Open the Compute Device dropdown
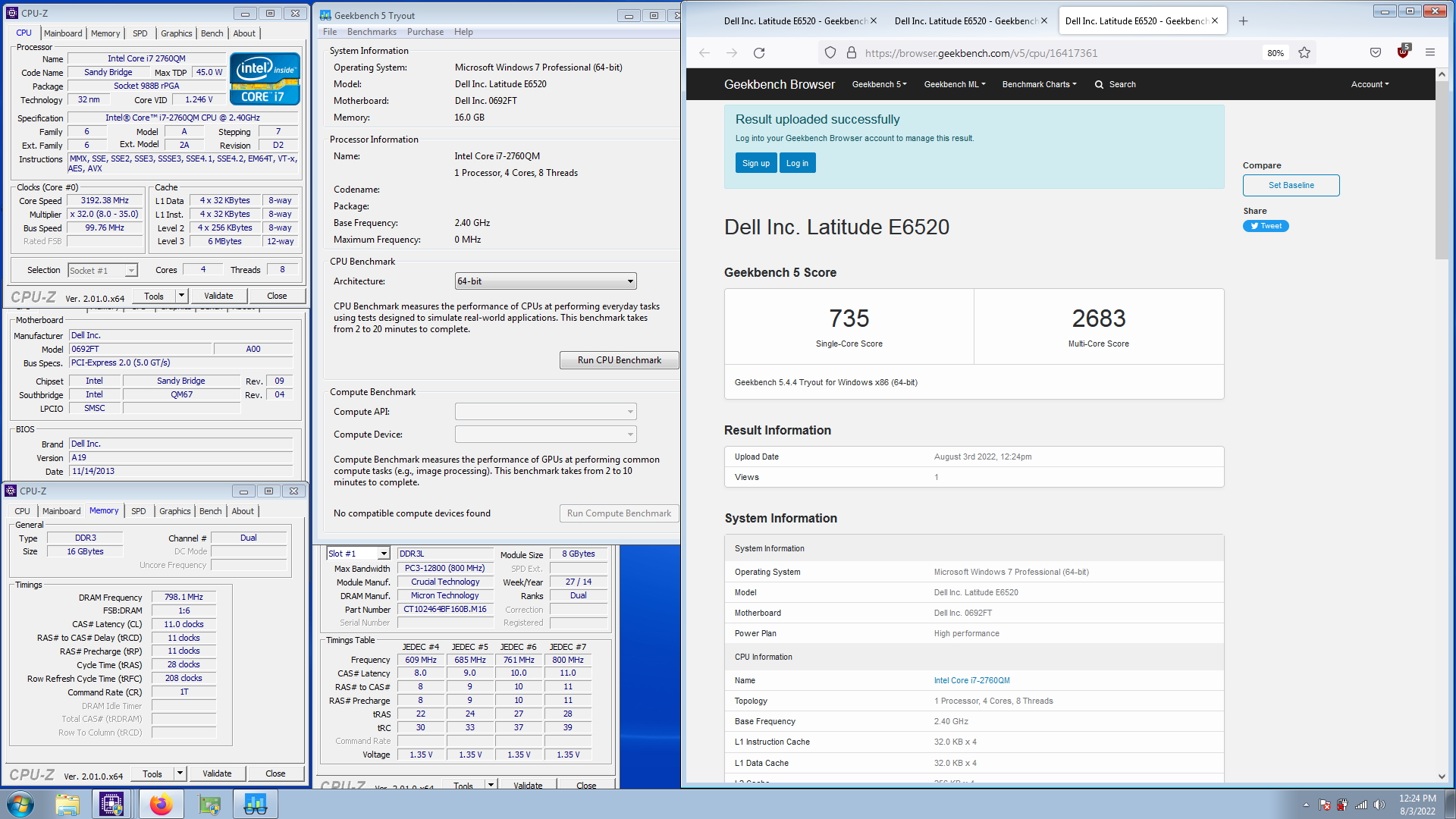Screen dimensions: 1456x819 pos(545,435)
